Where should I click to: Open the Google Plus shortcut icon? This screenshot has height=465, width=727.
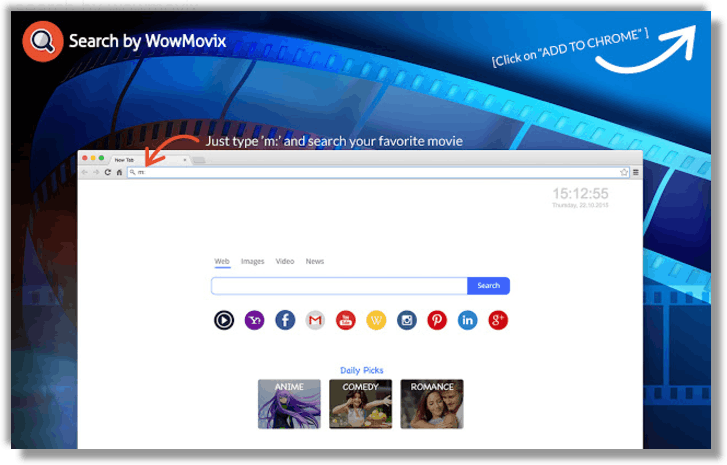[498, 320]
